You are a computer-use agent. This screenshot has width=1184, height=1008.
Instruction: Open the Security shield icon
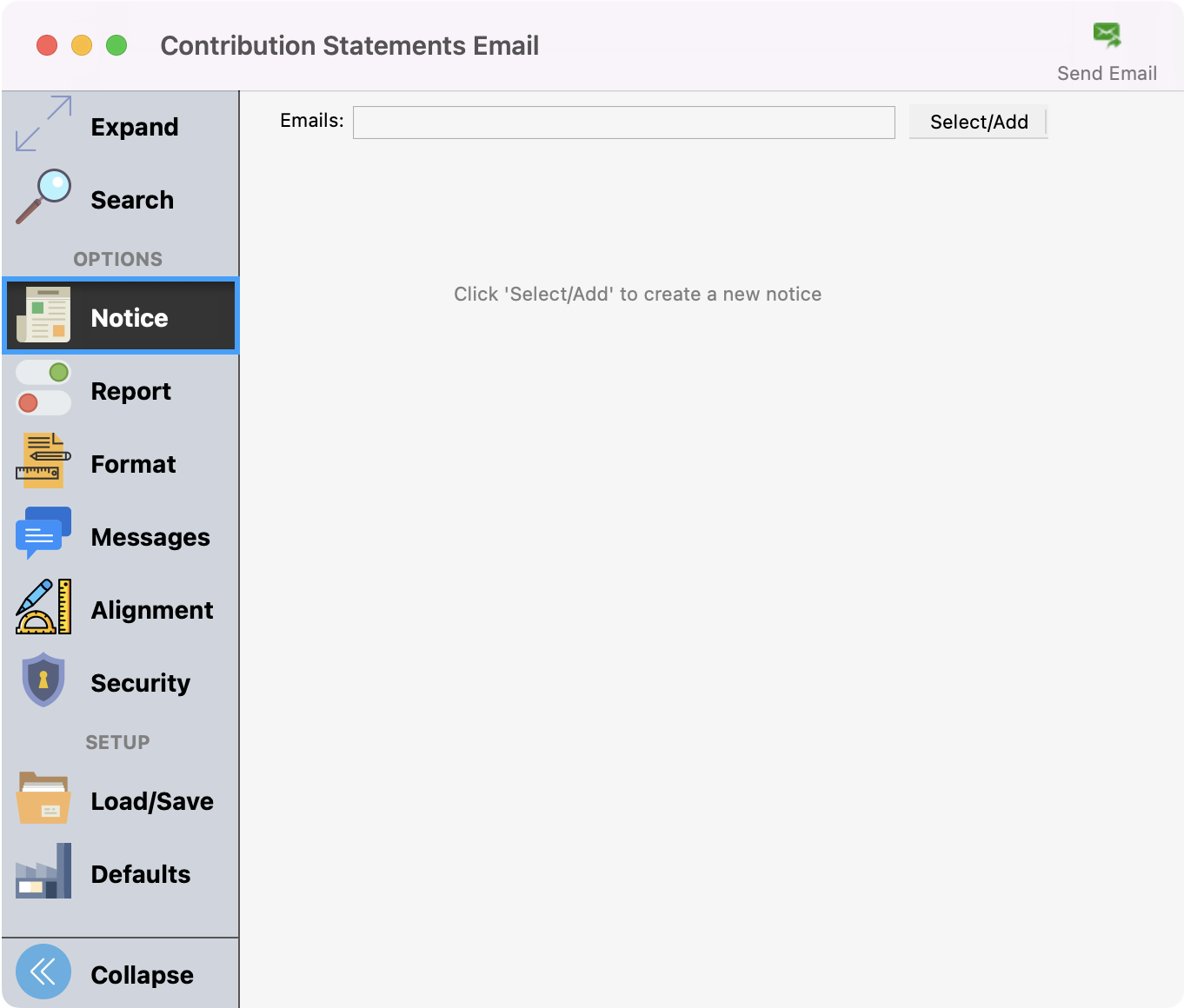click(x=43, y=680)
